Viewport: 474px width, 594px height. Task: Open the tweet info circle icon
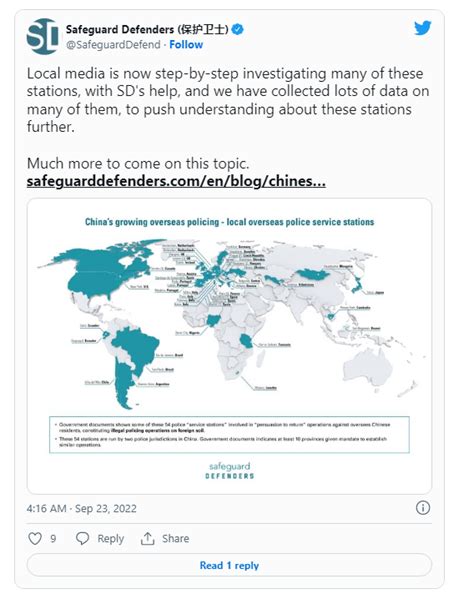coord(423,508)
